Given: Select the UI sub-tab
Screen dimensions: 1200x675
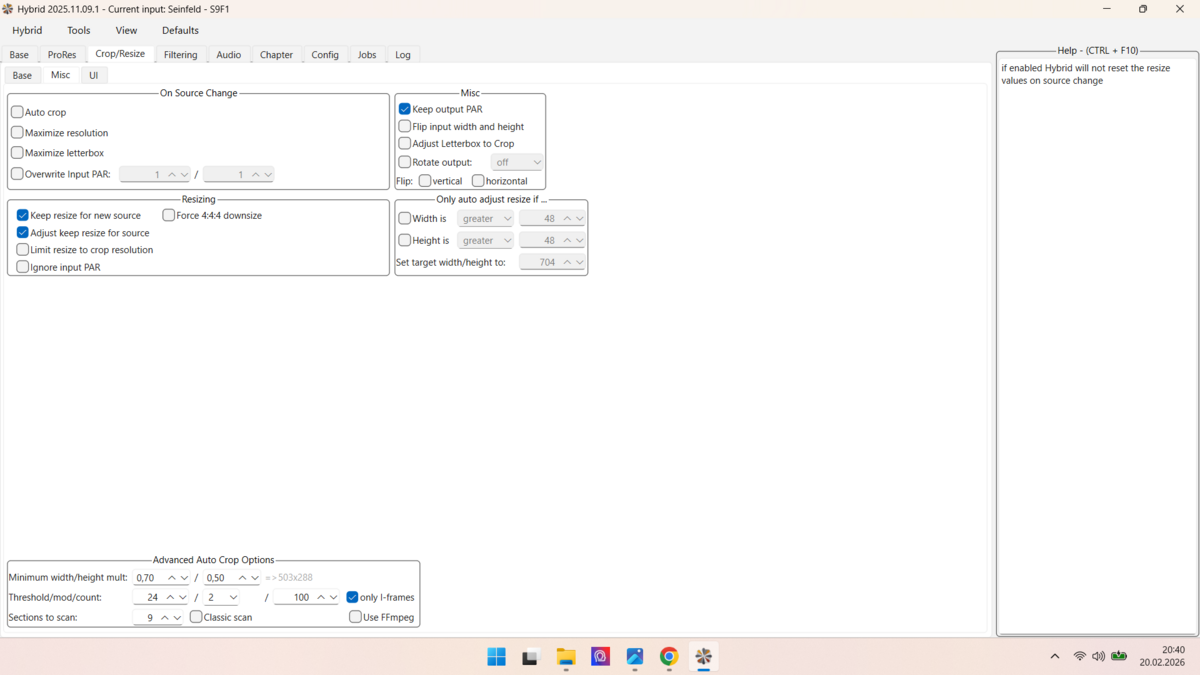Looking at the screenshot, I should point(93,75).
